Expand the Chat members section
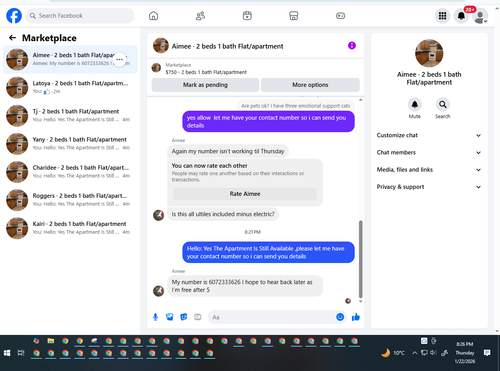Screen dimensions: 500x371 (x=429, y=153)
